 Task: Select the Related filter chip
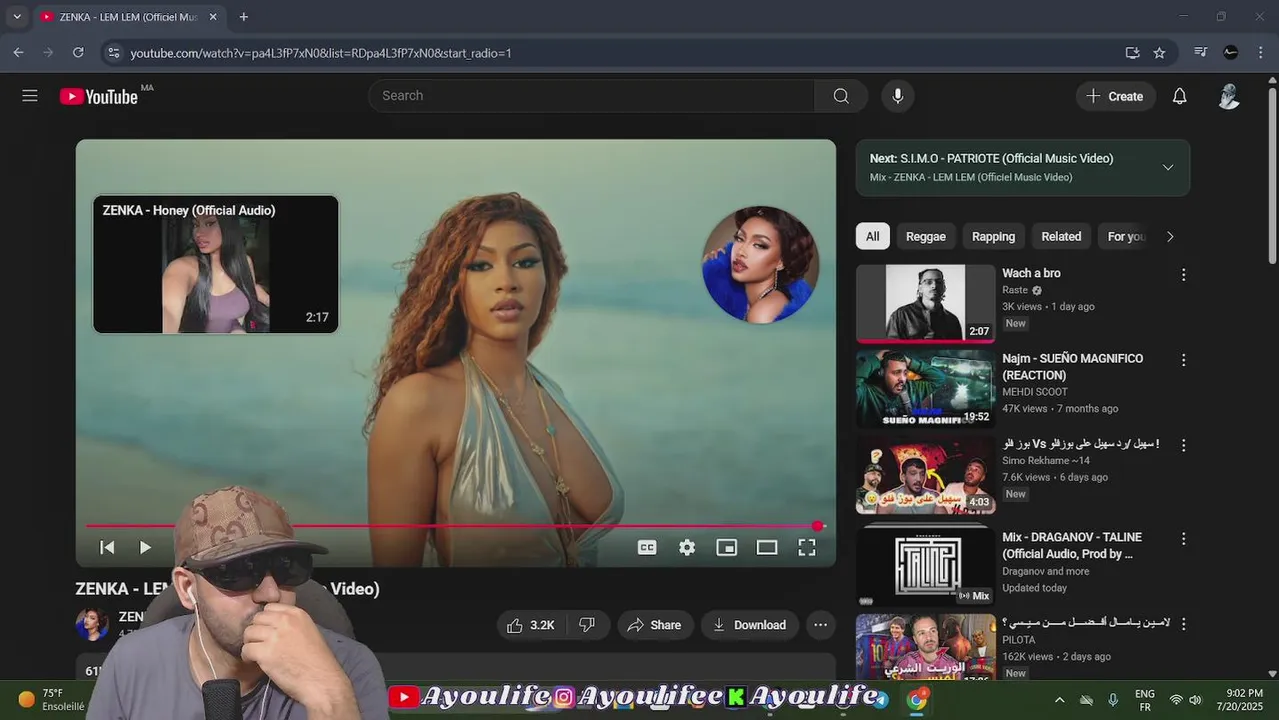point(1061,236)
